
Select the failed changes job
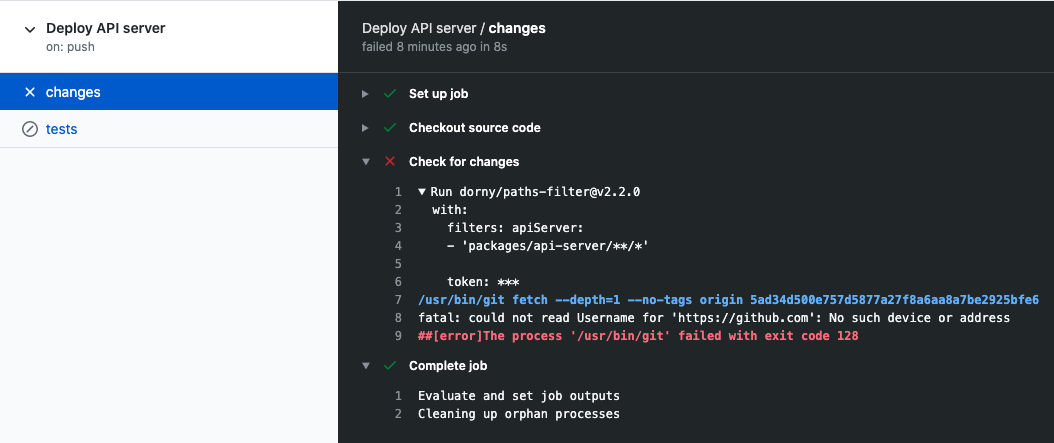pyautogui.click(x=169, y=91)
